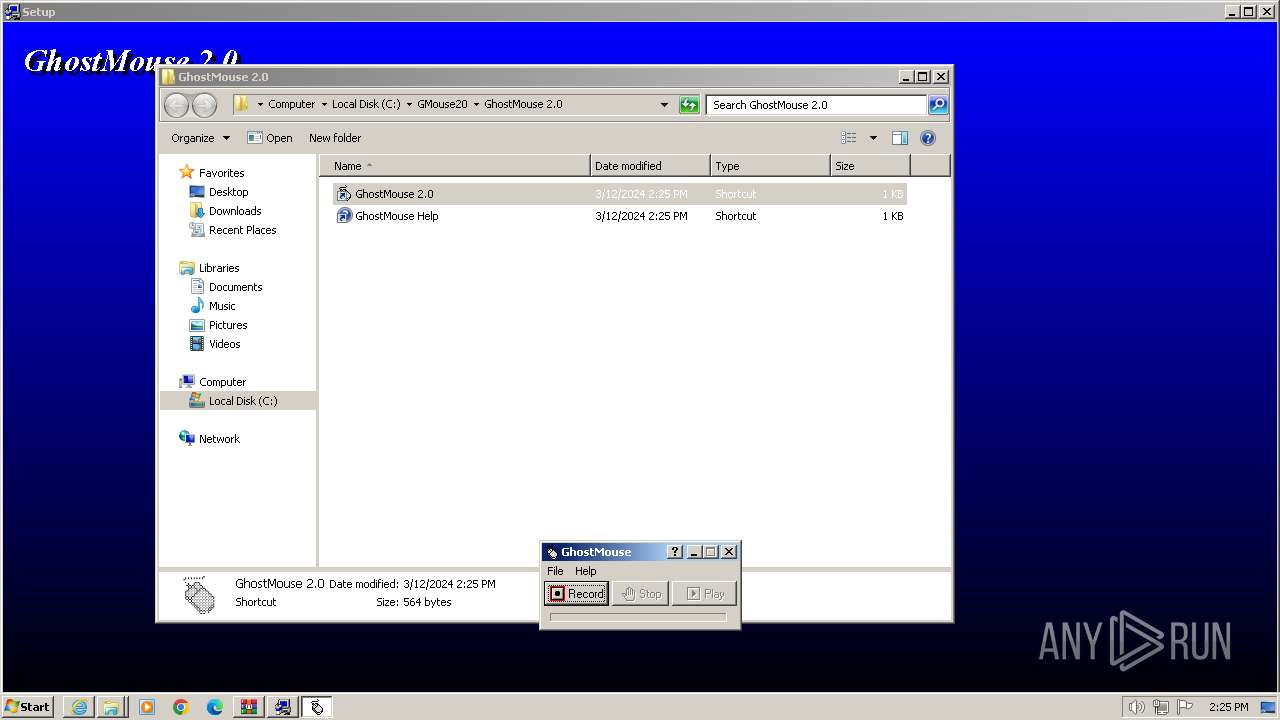Image resolution: width=1280 pixels, height=720 pixels.
Task: Sort by the Date modified column header
Action: [x=650, y=166]
